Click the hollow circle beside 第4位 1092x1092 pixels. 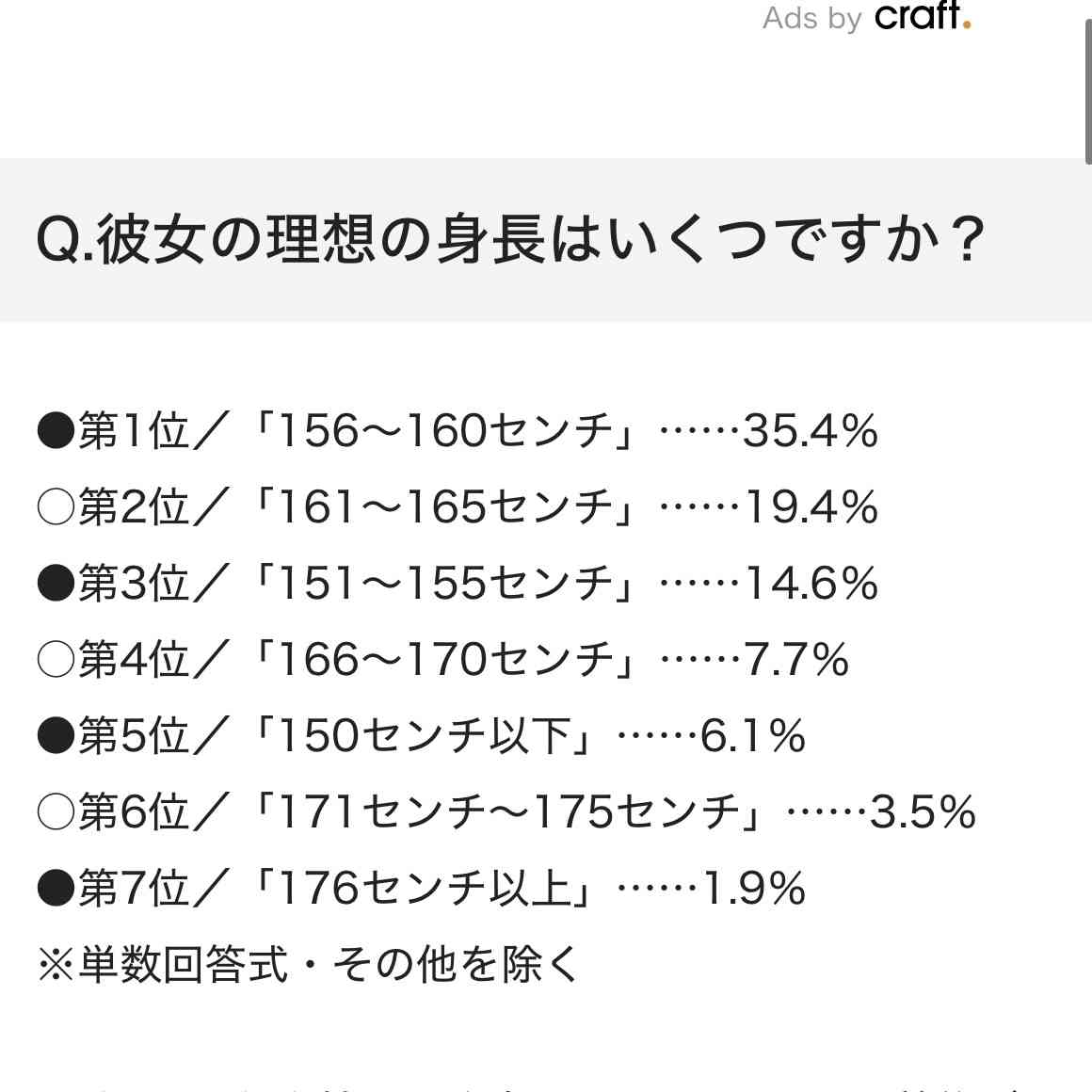[56, 659]
